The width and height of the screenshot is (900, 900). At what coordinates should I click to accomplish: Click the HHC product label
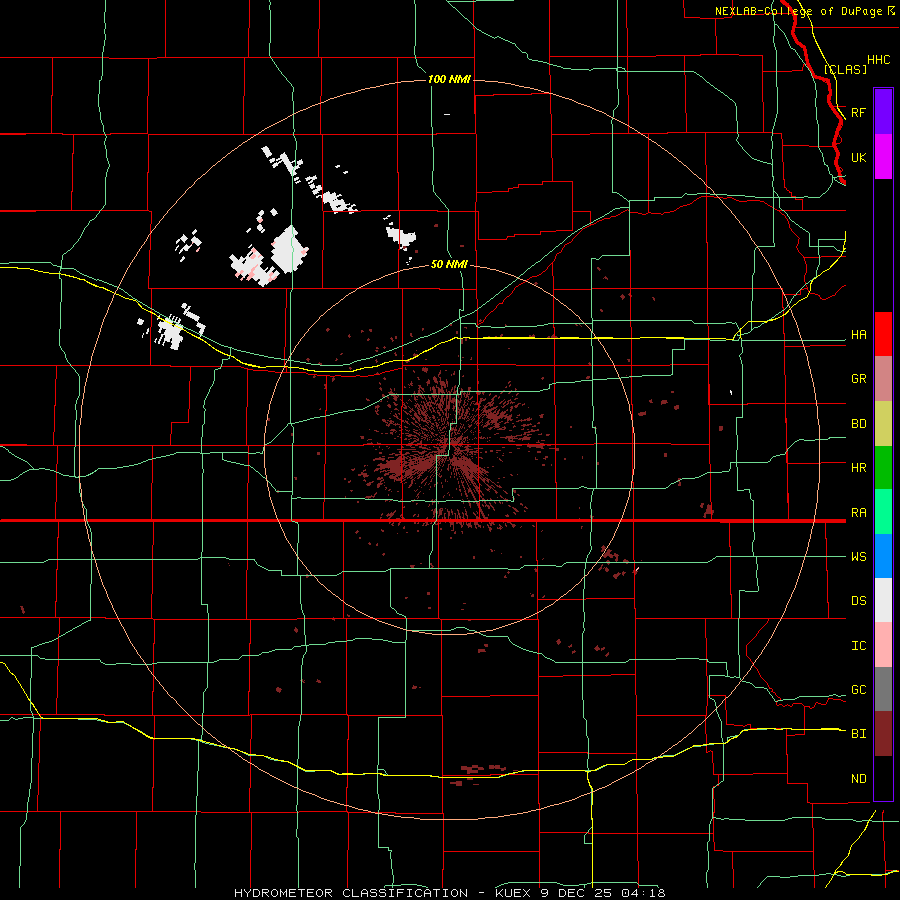tap(879, 60)
